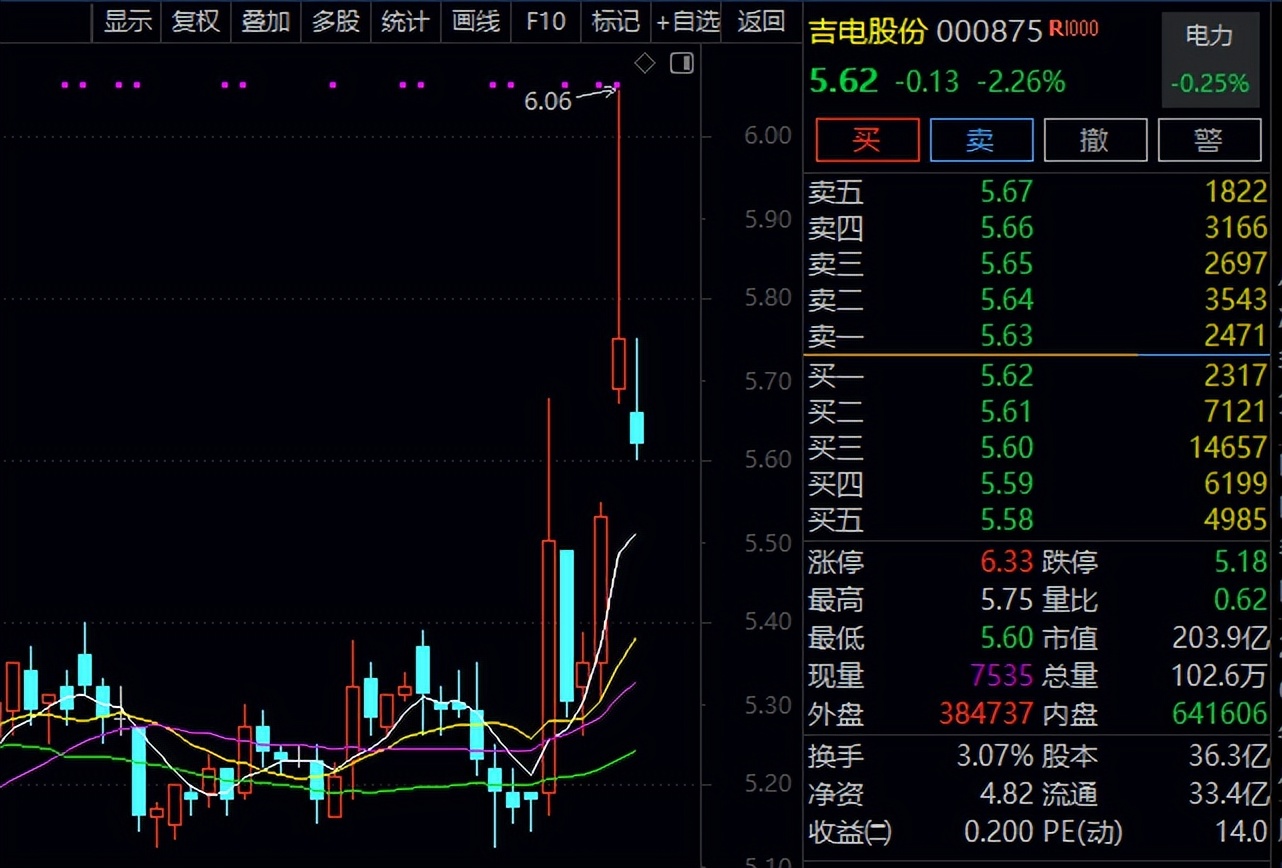
Task: Click the 涨停 limit-up price 6.33
Action: pyautogui.click(x=1006, y=562)
